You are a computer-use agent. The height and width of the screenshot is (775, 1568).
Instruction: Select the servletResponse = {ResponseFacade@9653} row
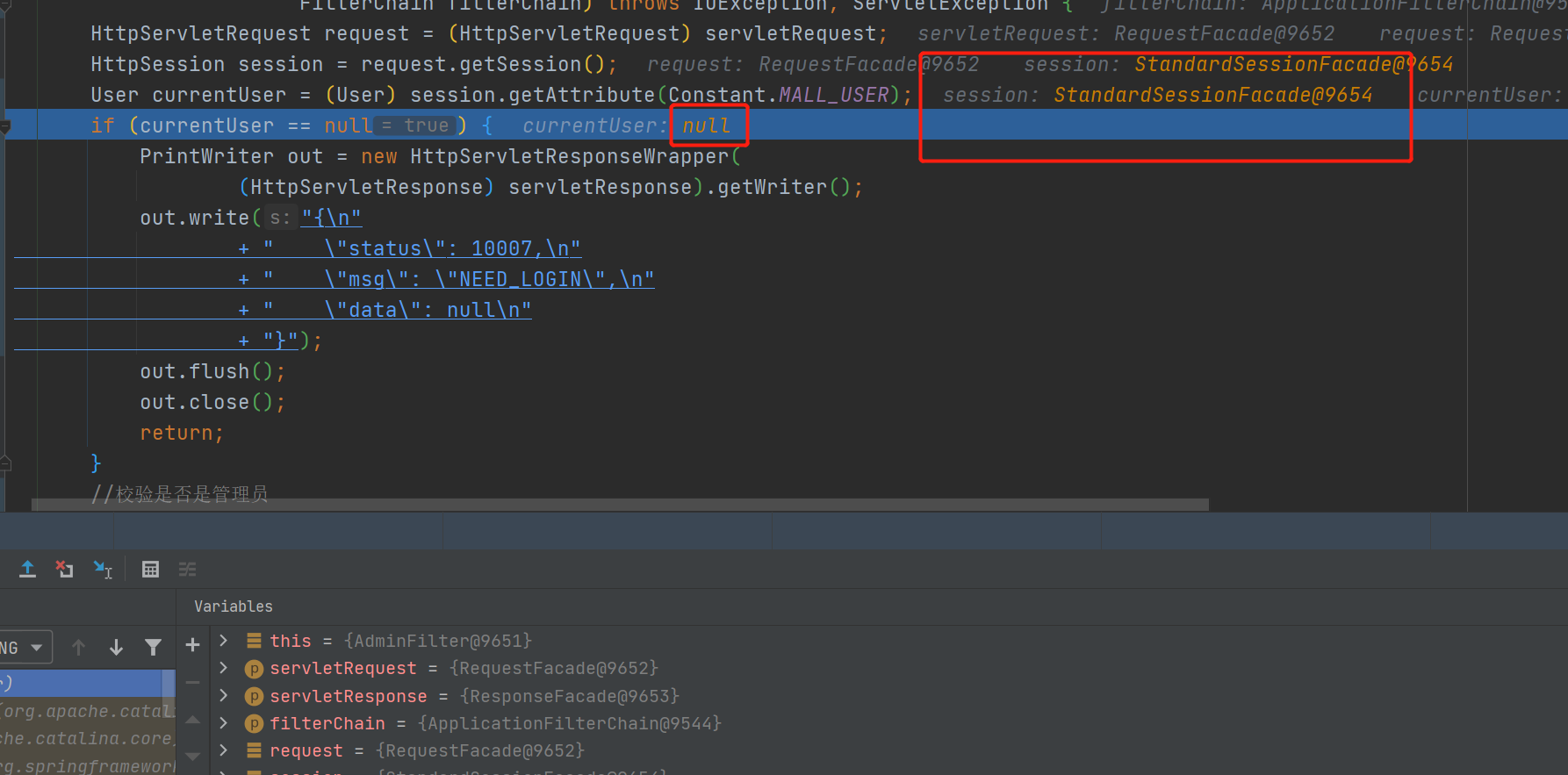click(x=888, y=696)
